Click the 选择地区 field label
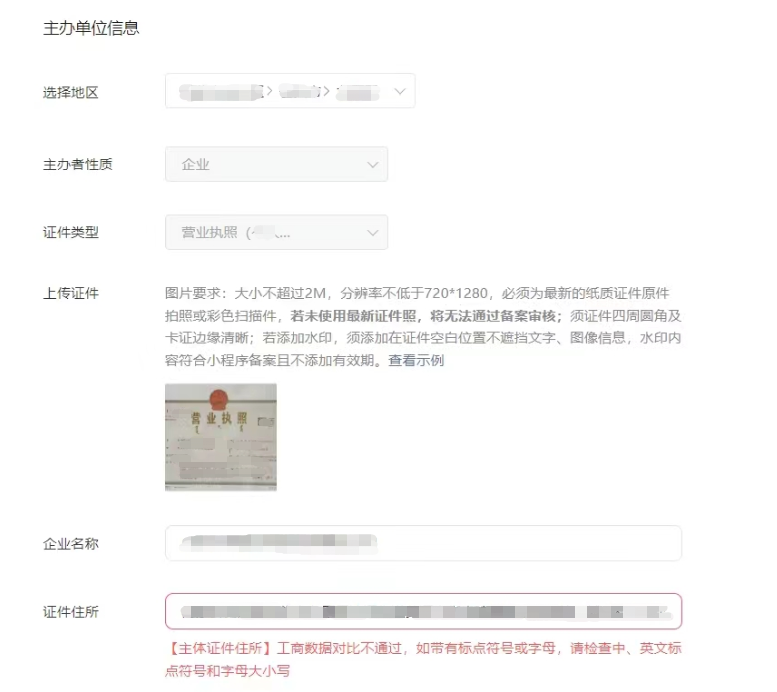 [70, 92]
